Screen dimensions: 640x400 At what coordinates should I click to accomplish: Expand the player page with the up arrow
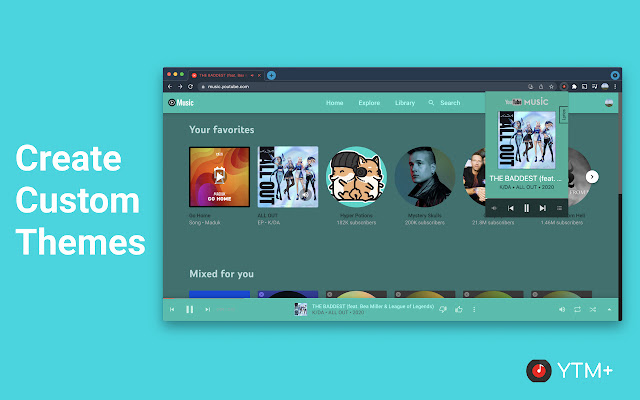[609, 309]
